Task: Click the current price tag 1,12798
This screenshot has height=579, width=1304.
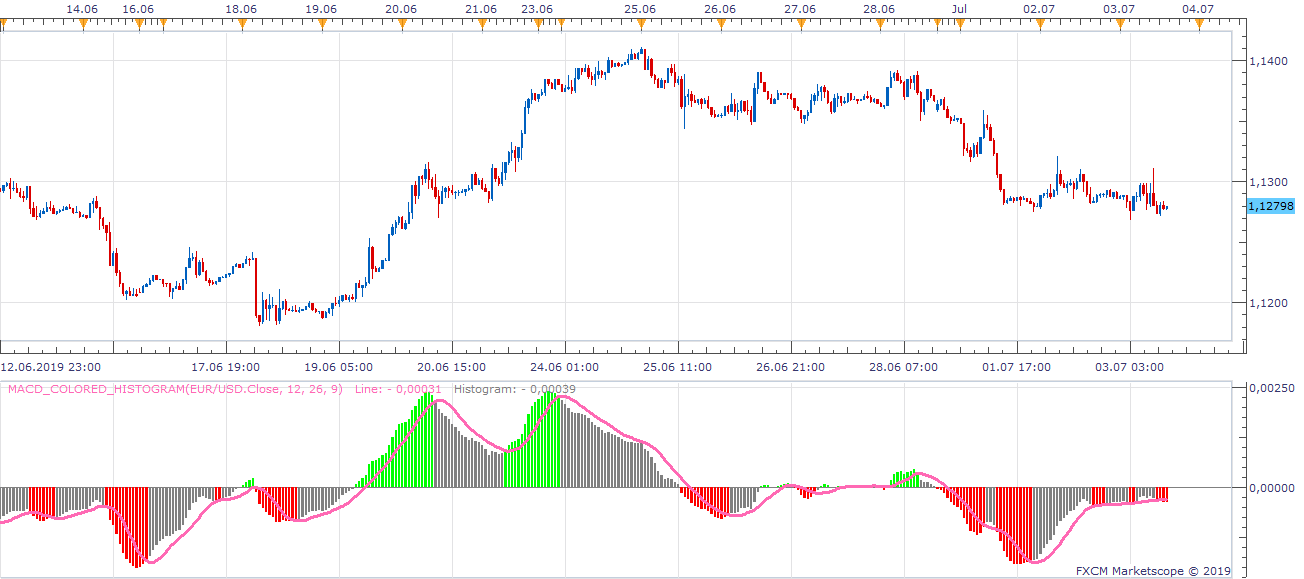Action: [x=1271, y=206]
